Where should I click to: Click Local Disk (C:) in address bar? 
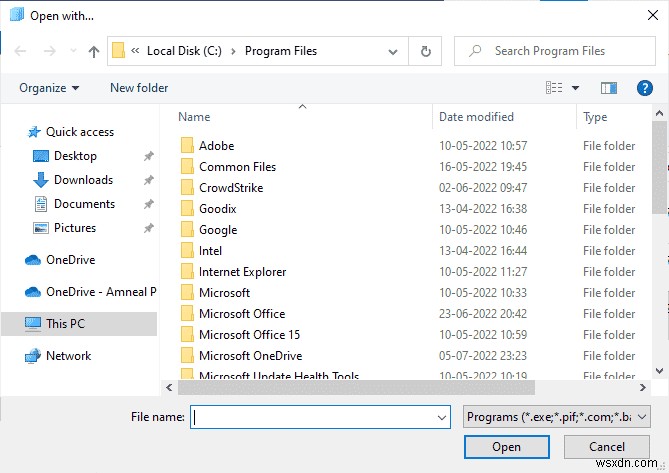tap(184, 51)
